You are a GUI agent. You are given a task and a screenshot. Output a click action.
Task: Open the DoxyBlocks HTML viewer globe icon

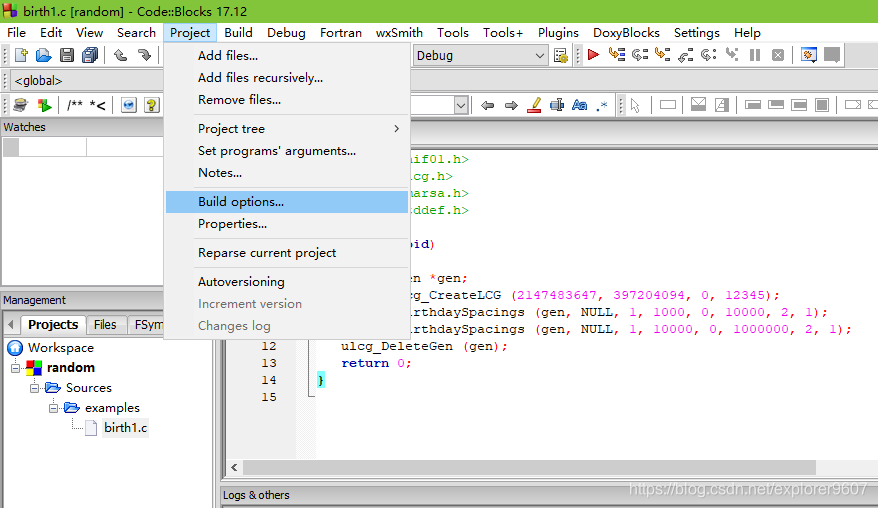coord(129,105)
